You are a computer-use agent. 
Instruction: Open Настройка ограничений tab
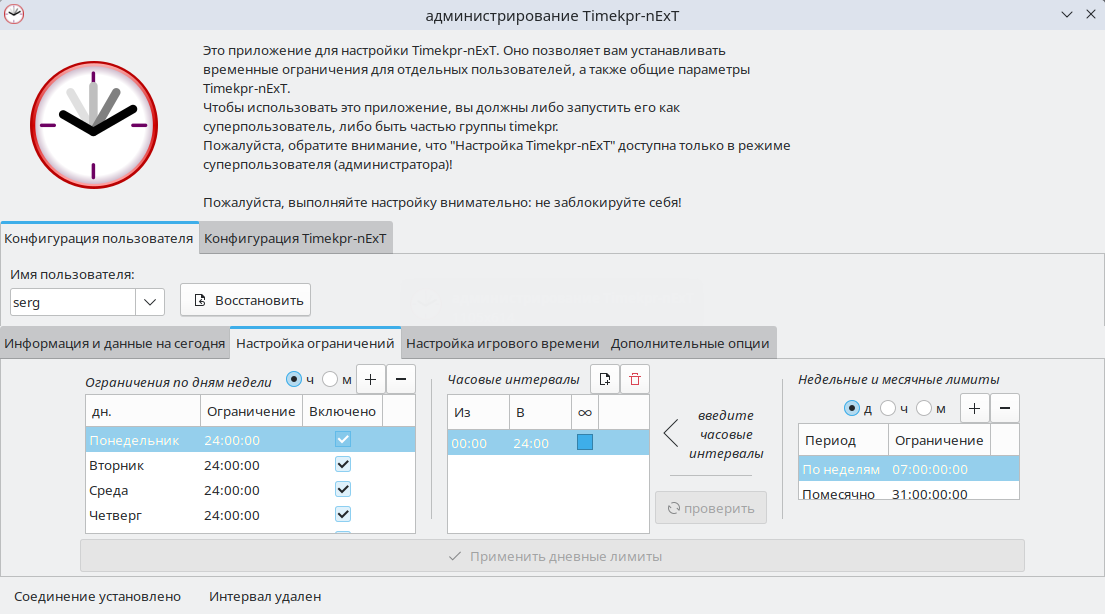(x=315, y=343)
